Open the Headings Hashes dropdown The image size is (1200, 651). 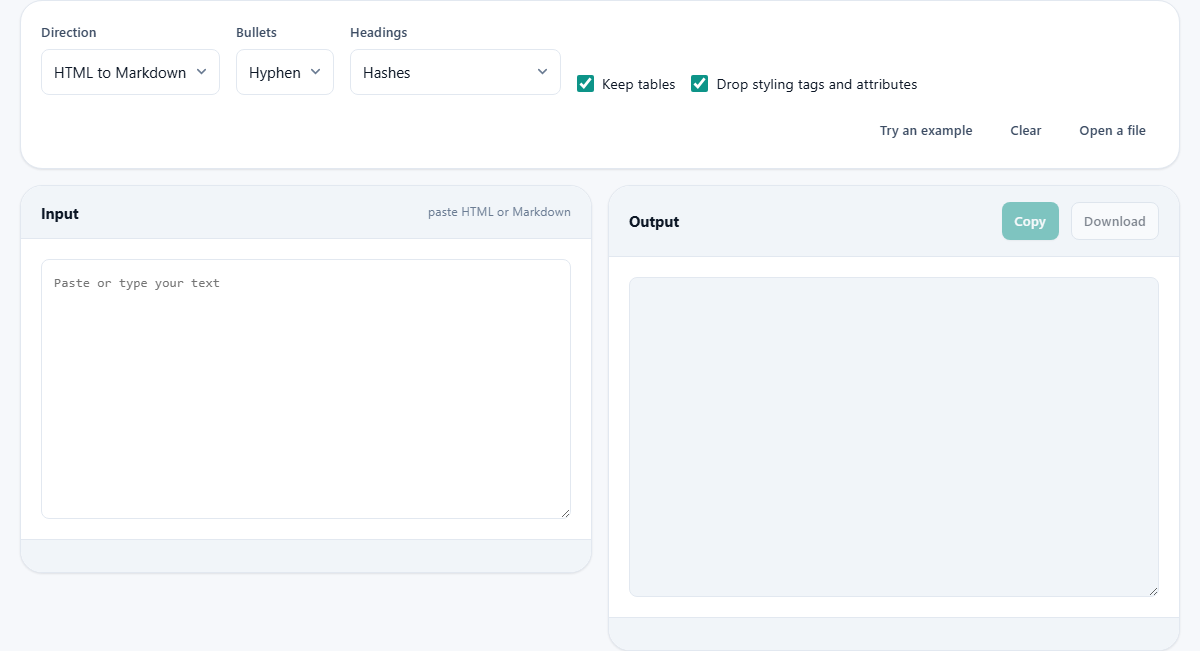455,72
